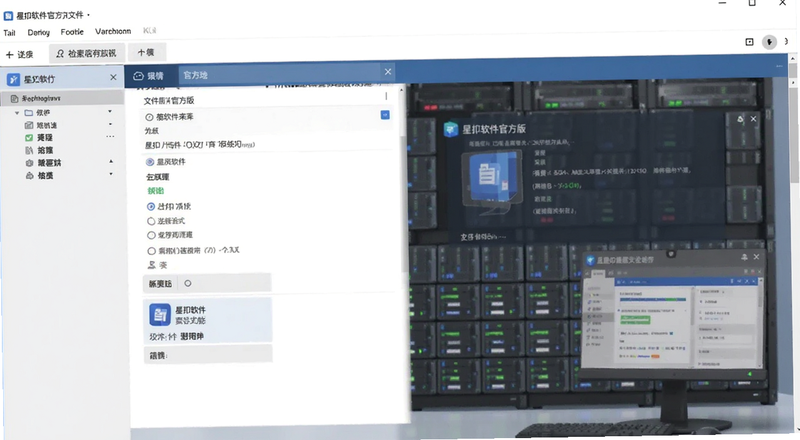Open the dropdown arrow on the last tree row
The image size is (800, 440).
pos(111,174)
